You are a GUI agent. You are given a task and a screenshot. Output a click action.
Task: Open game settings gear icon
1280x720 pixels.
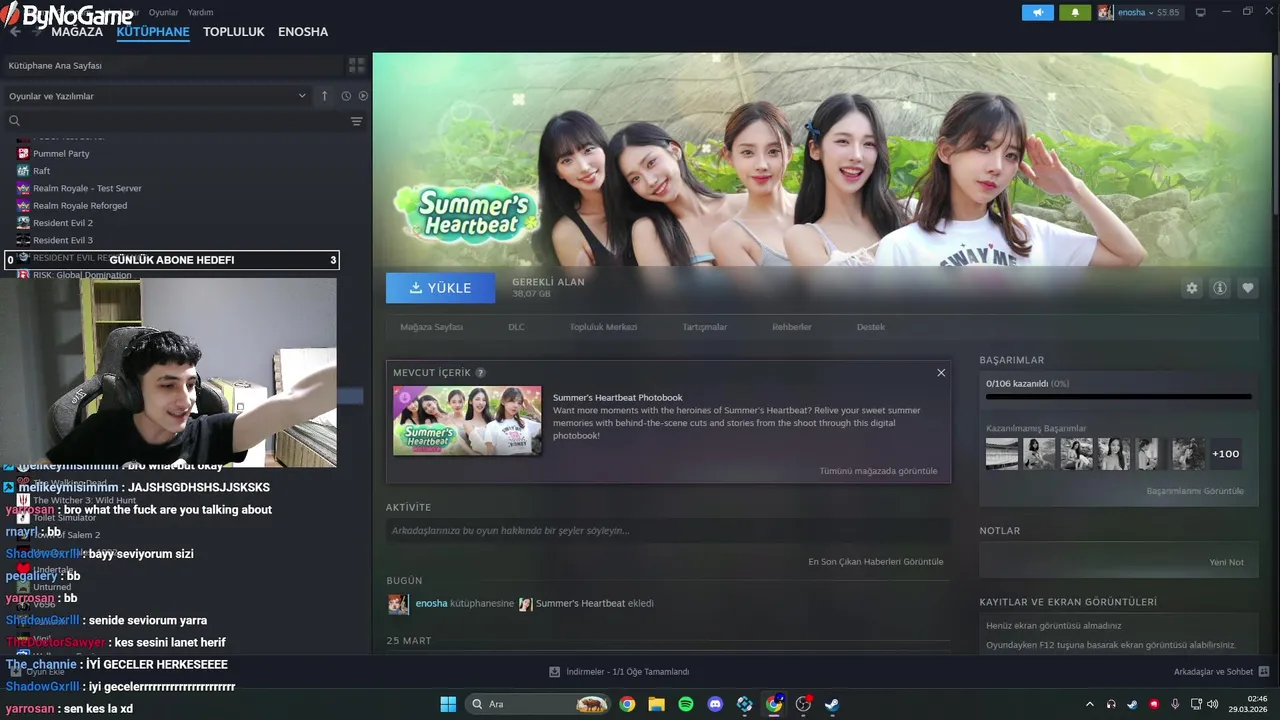pos(1192,288)
